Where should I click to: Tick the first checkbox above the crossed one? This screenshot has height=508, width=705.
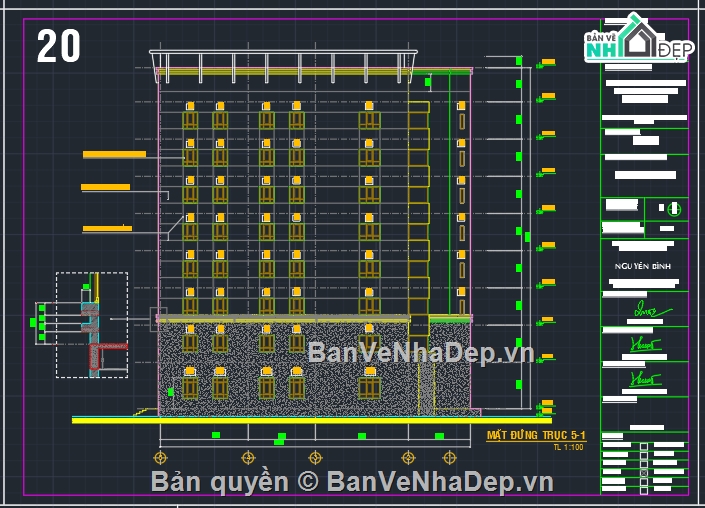644,464
